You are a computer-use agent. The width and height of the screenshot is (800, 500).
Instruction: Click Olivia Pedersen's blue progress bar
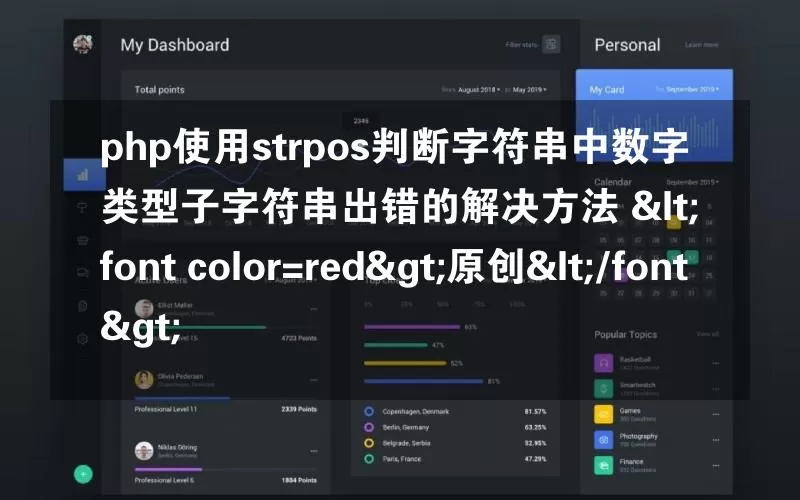[x=182, y=398]
